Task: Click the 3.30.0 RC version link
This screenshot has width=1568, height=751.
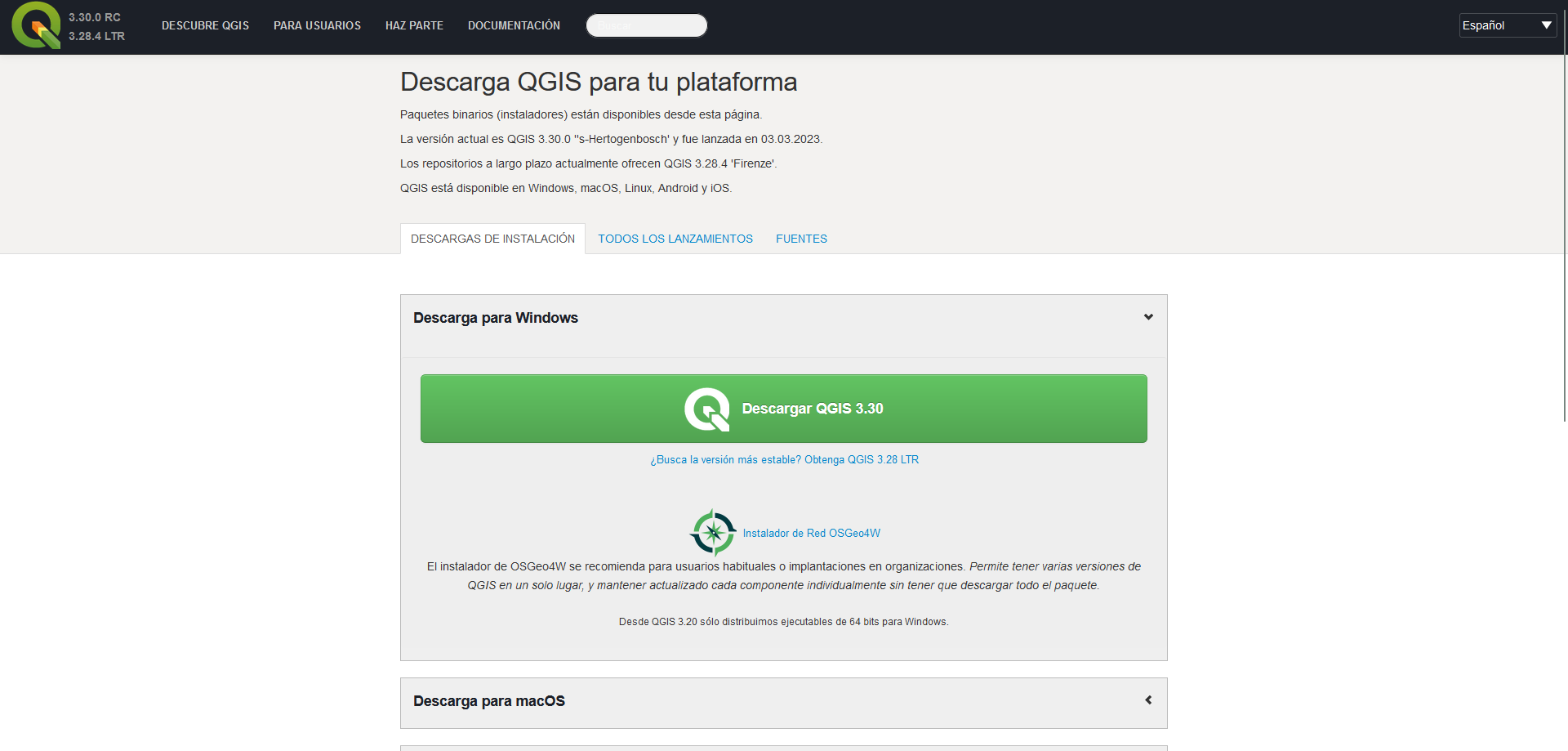Action: pos(95,17)
